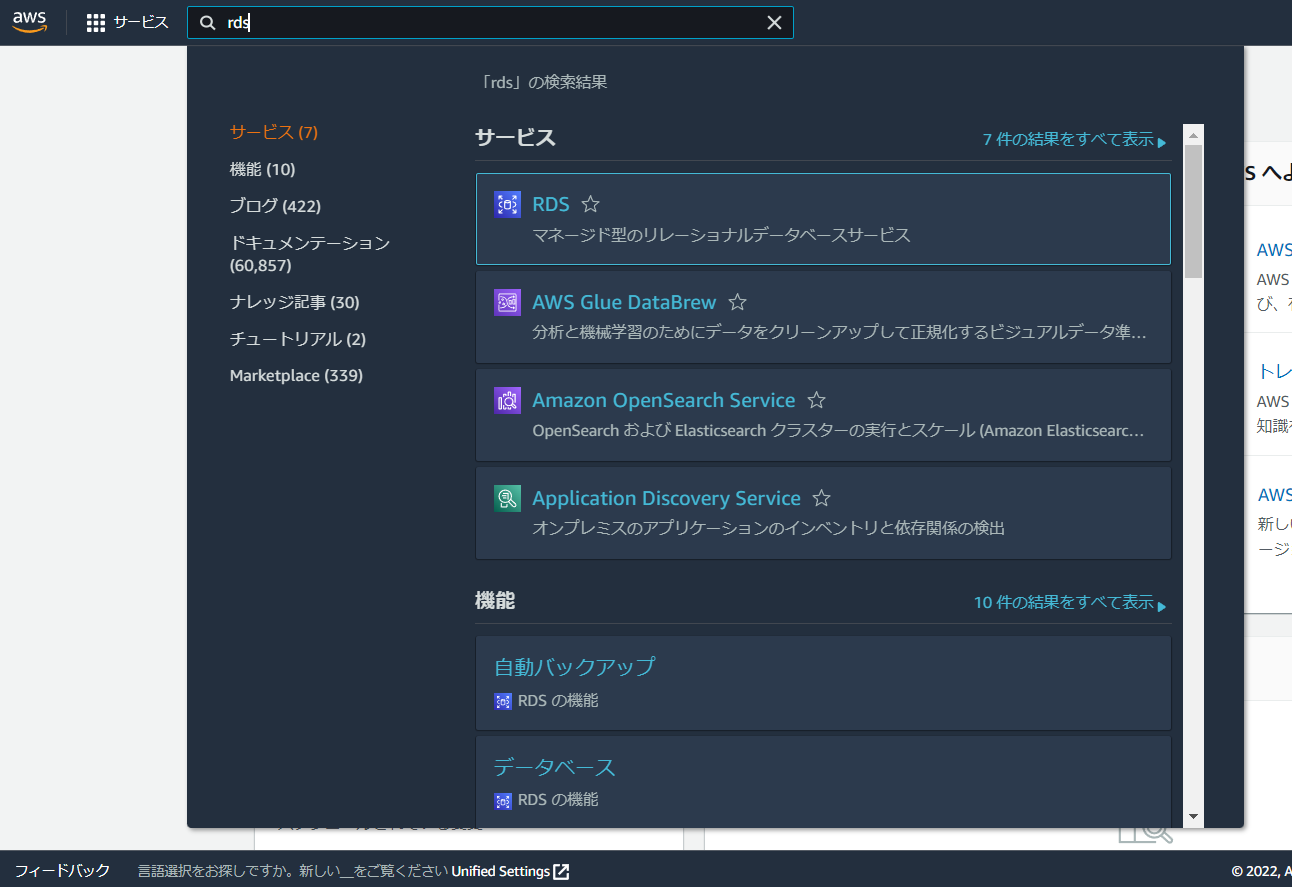Image resolution: width=1292 pixels, height=887 pixels.
Task: Open the データベース feature
Action: 555,767
